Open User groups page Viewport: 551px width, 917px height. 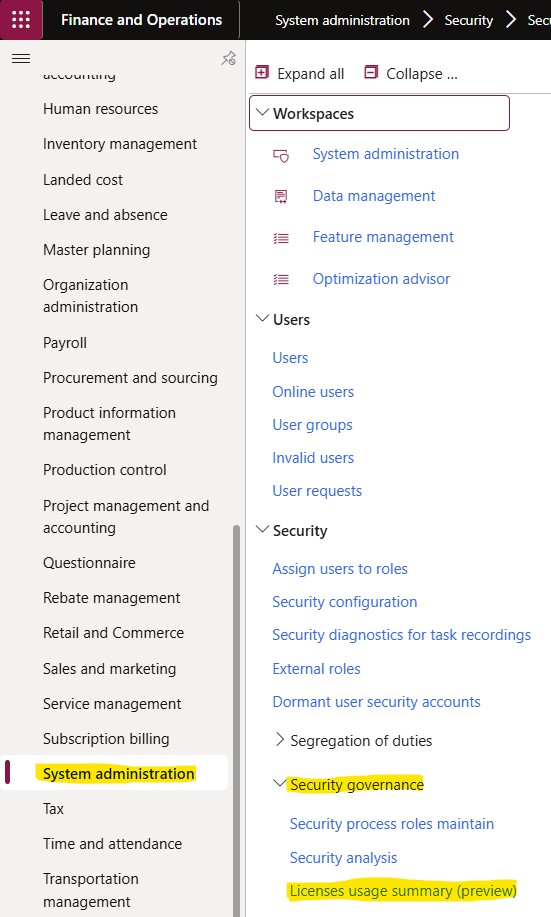pos(312,425)
